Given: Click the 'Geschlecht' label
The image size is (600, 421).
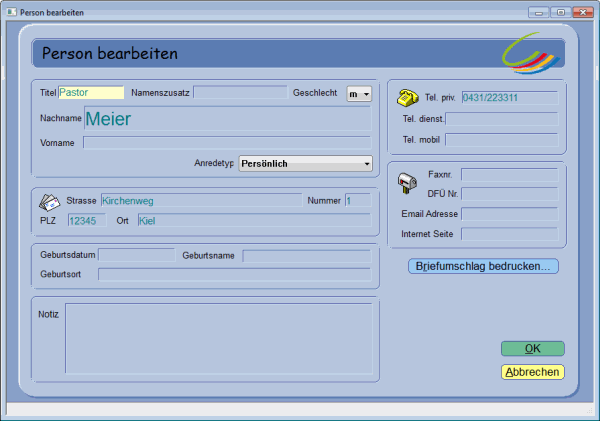Looking at the screenshot, I should (x=315, y=93).
